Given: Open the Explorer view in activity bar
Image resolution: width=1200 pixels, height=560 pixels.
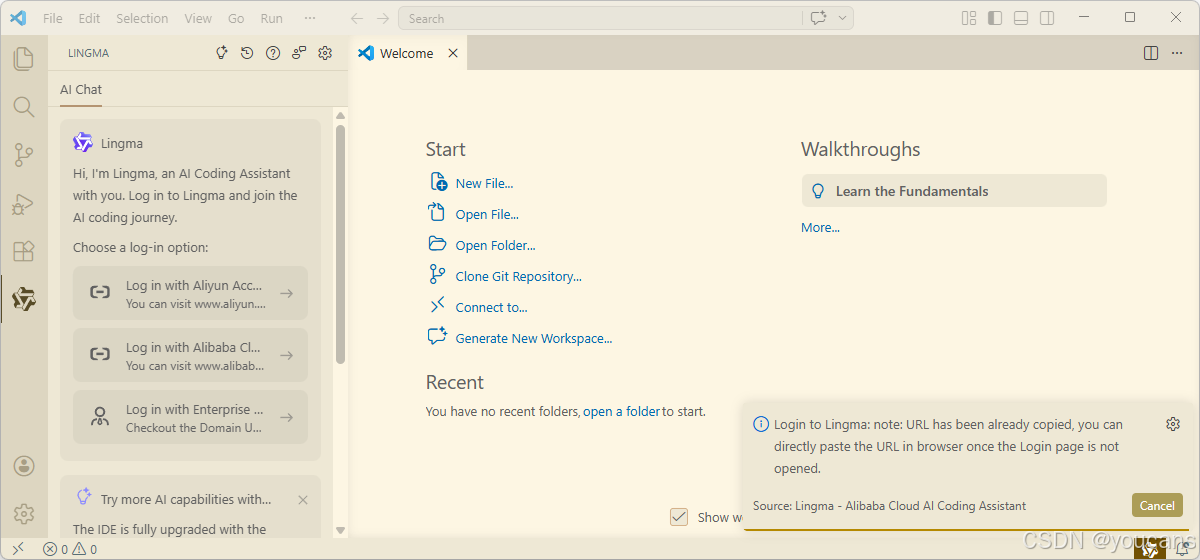Looking at the screenshot, I should [x=24, y=59].
